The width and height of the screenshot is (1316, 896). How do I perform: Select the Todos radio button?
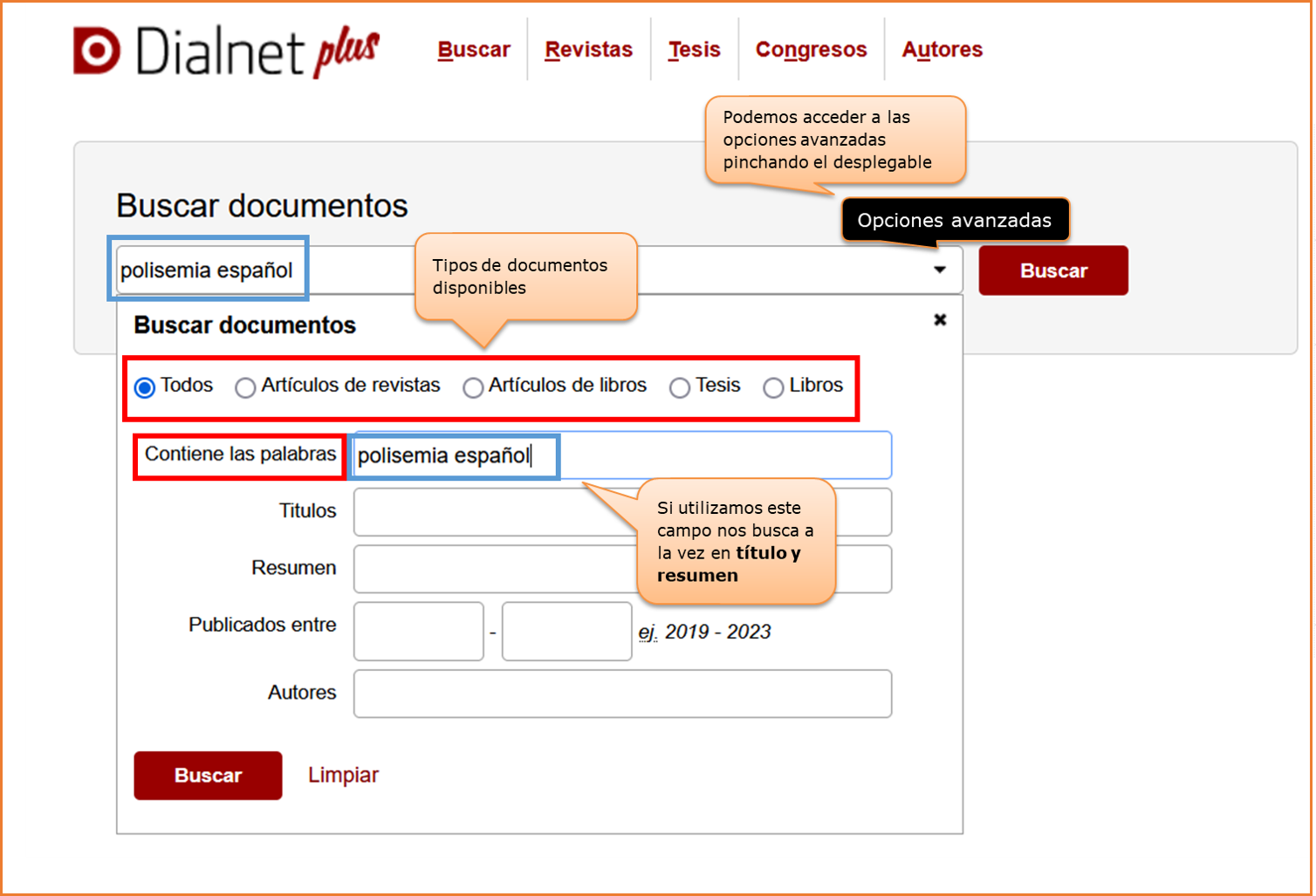[x=146, y=387]
